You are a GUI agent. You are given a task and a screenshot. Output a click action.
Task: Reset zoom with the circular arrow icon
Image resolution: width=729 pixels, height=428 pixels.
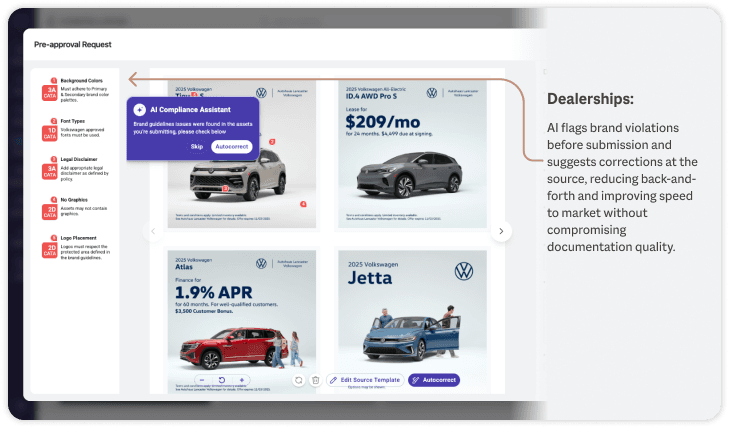[x=222, y=380]
